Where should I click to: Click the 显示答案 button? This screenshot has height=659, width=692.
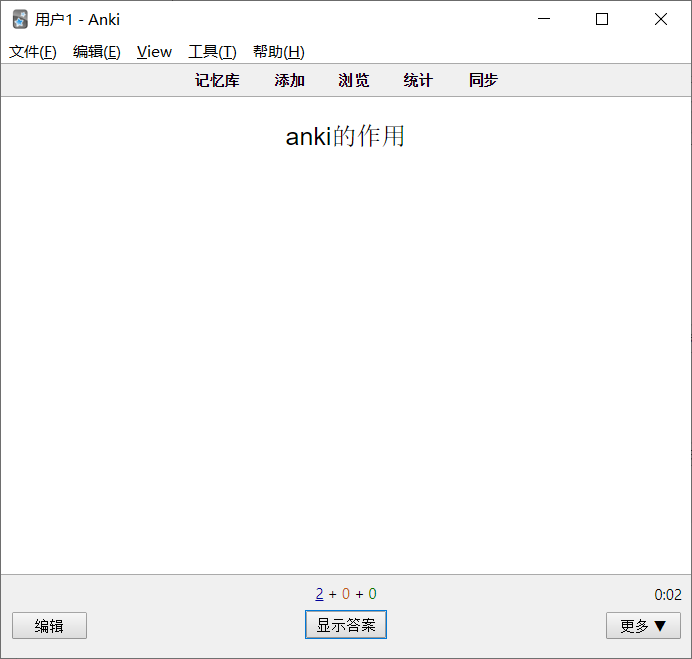tap(346, 625)
